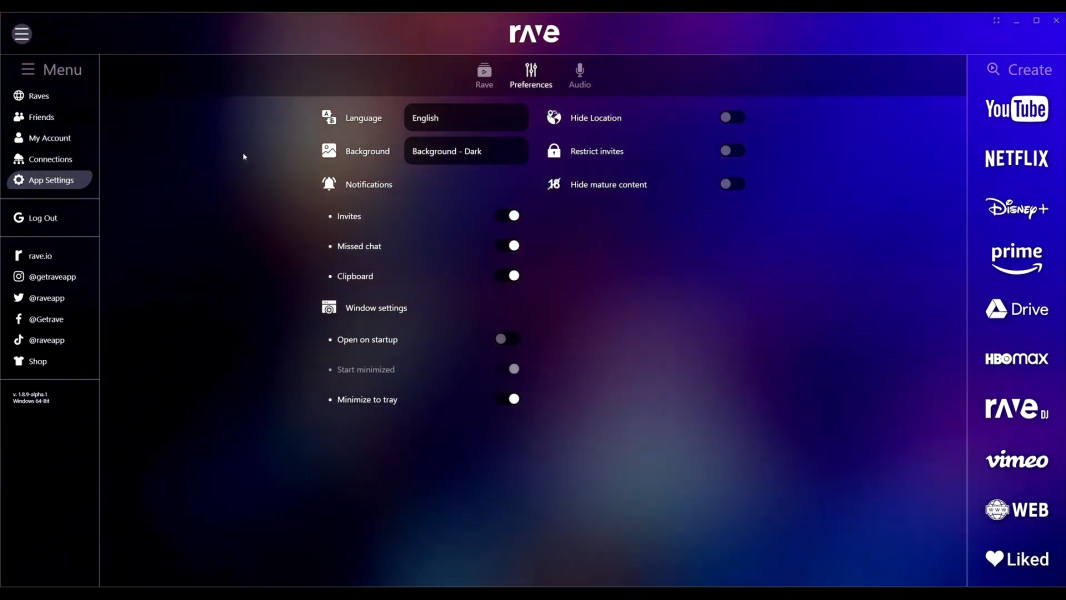Toggle Hide mature content switch
The width and height of the screenshot is (1066, 600).
tap(732, 184)
